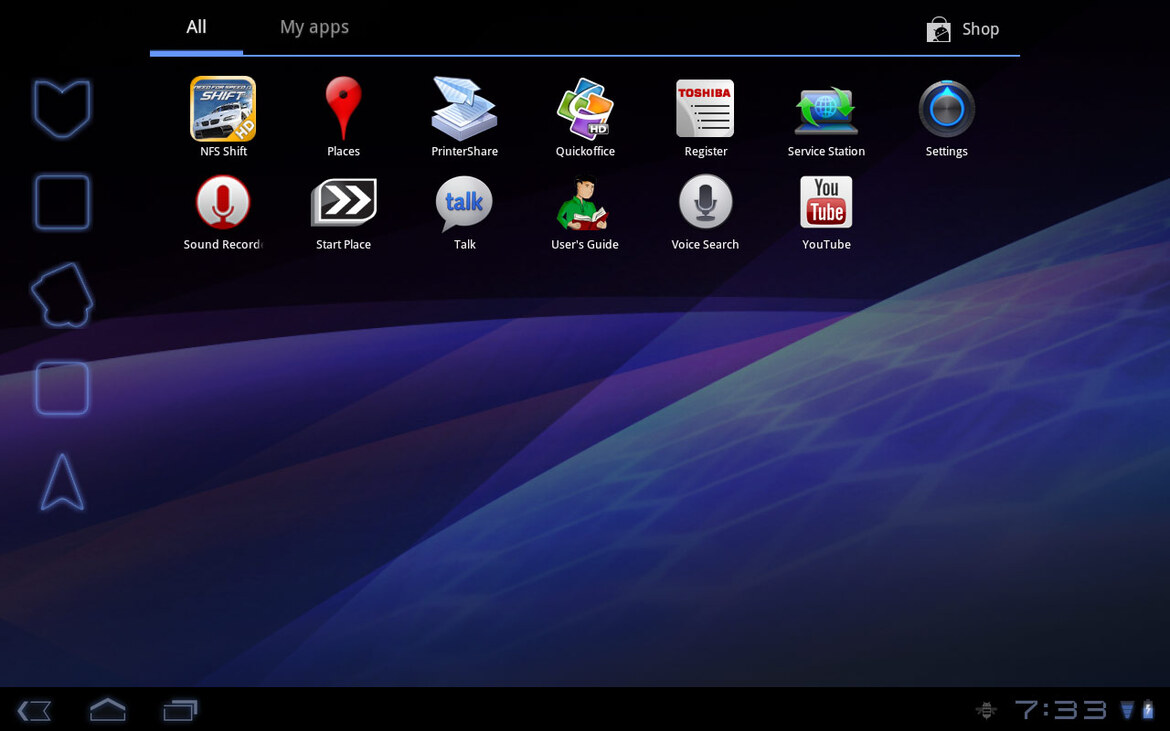
Task: Click the tilted square outline on the left
Action: tap(62, 295)
